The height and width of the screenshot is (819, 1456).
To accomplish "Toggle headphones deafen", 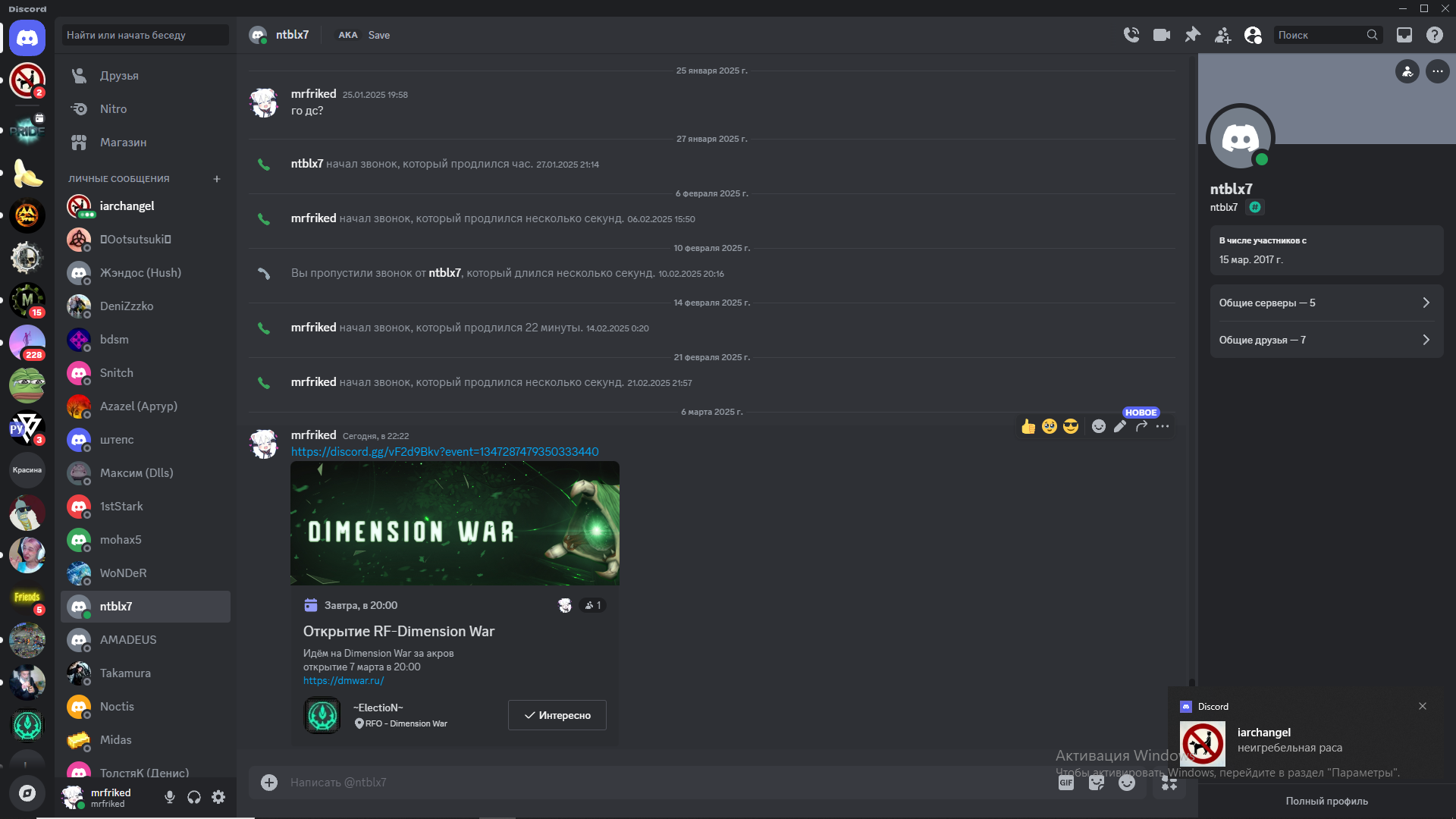I will 194,797.
